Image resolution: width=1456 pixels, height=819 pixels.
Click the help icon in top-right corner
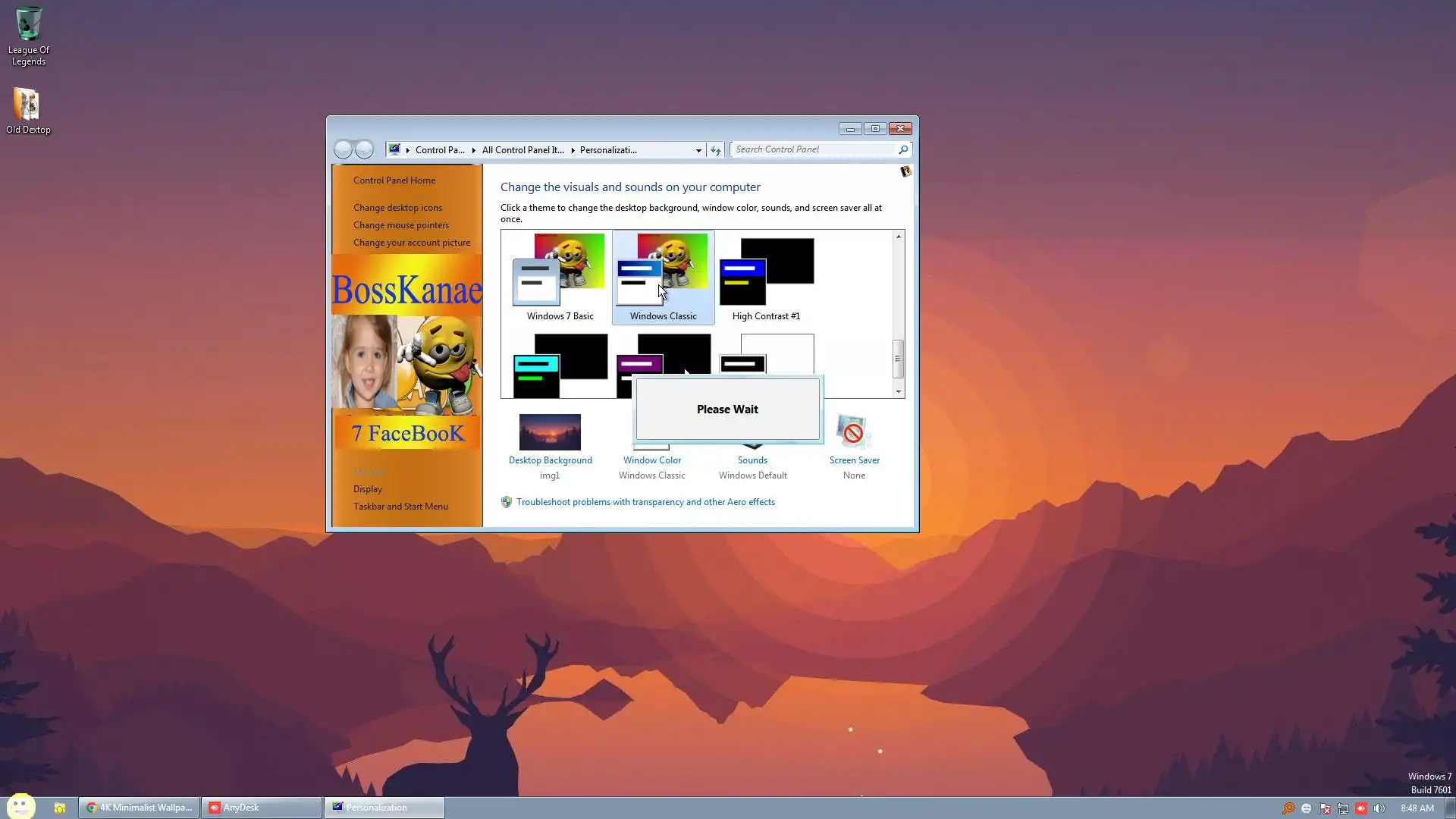click(x=905, y=172)
